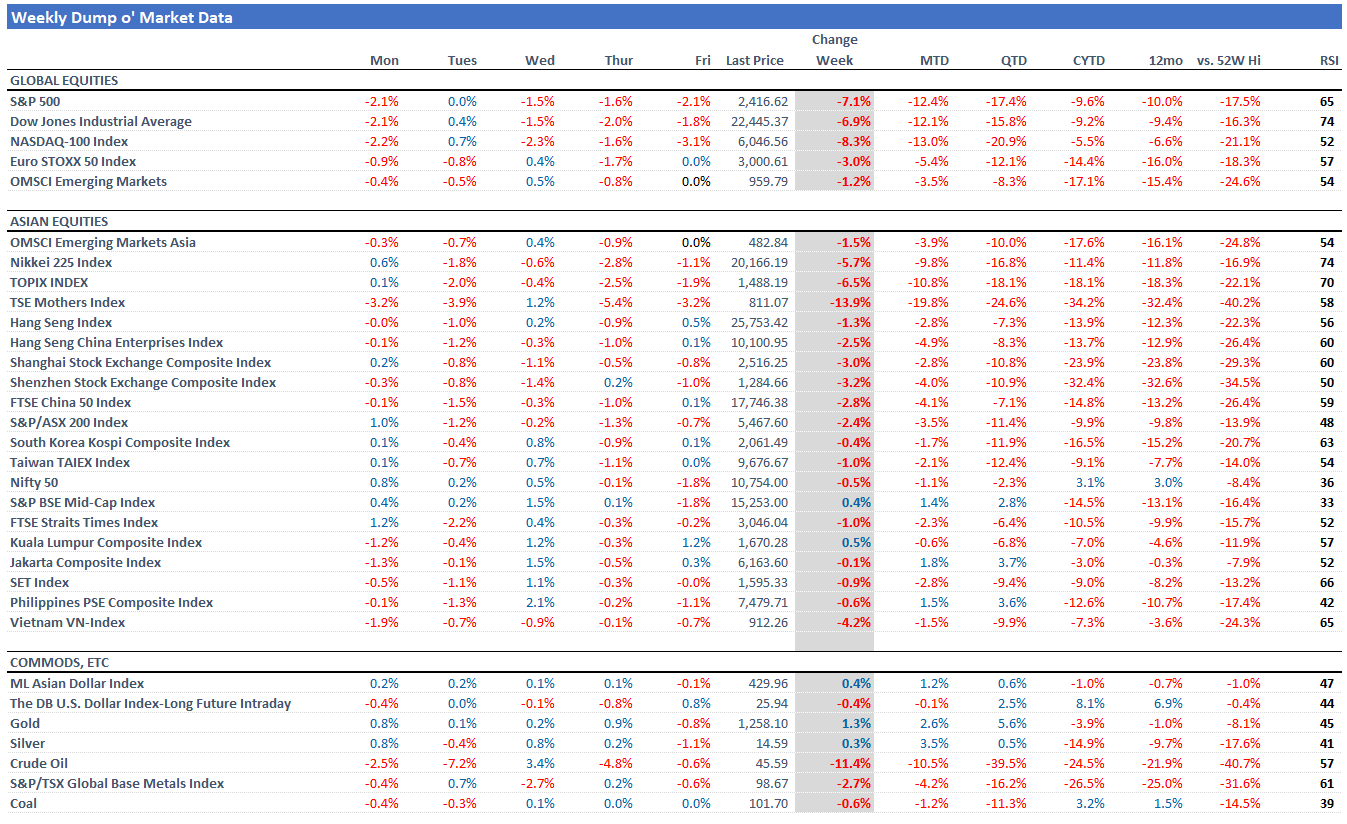This screenshot has width=1347, height=824.
Task: Select the Dow Jones Industrial Average RSI value
Action: point(1327,121)
